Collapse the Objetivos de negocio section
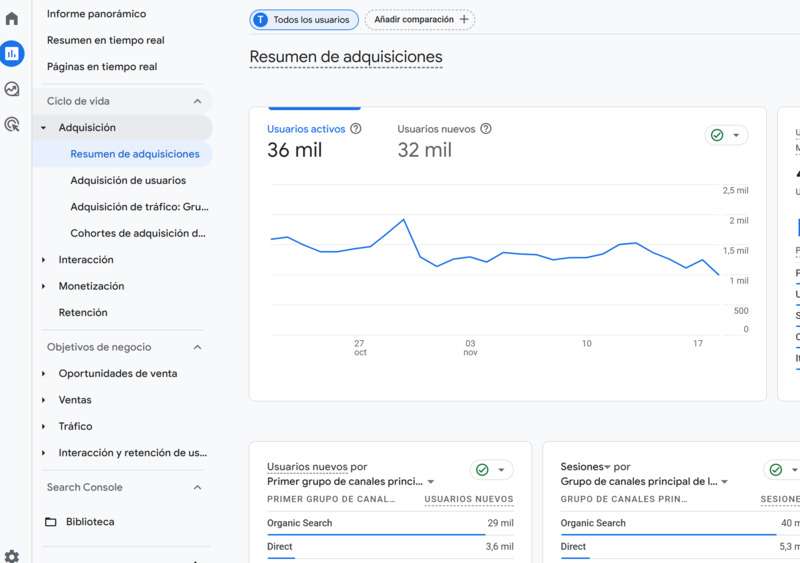 [197, 347]
